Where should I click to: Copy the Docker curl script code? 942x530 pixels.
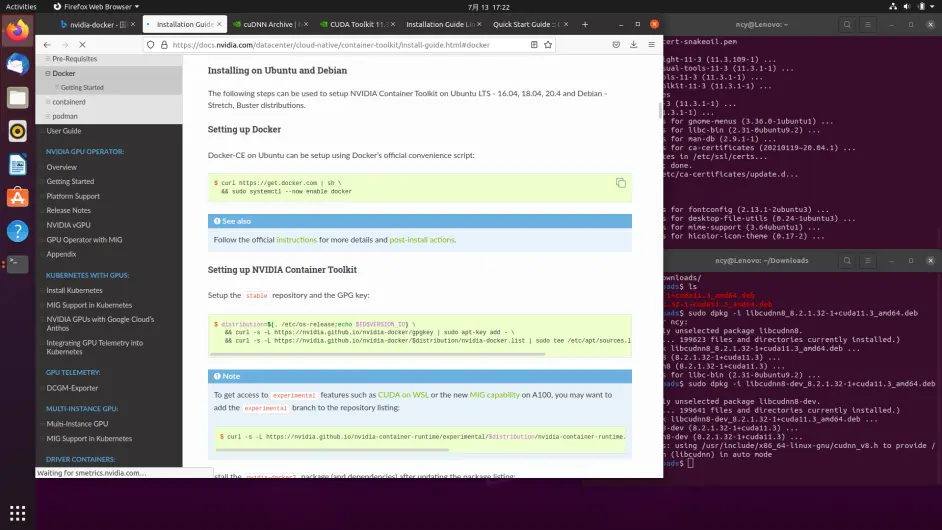(x=621, y=183)
